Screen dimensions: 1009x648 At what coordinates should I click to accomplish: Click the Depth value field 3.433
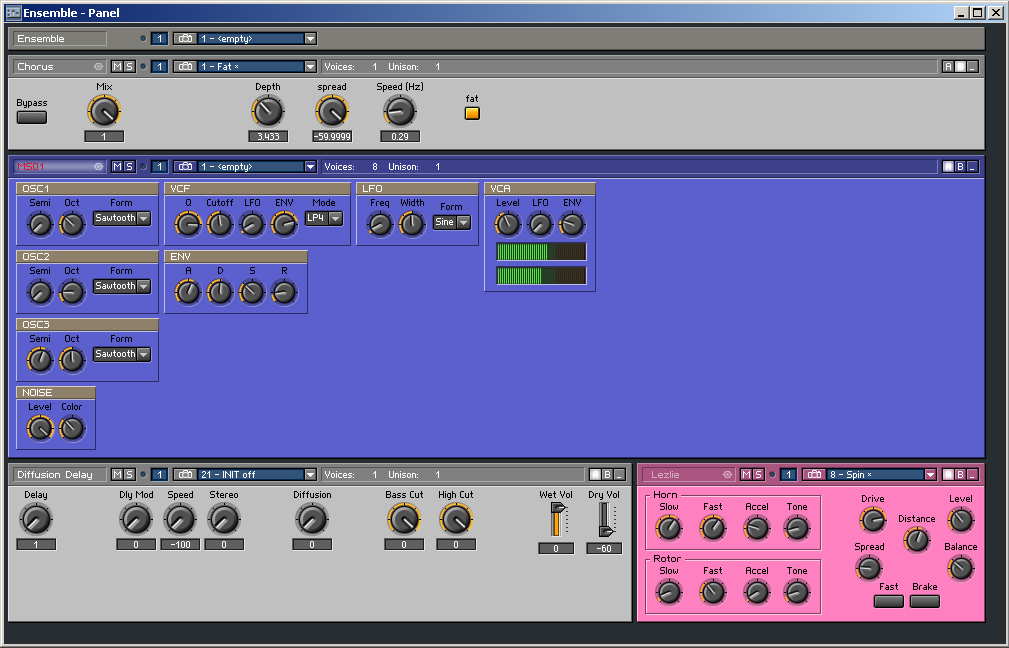point(268,136)
